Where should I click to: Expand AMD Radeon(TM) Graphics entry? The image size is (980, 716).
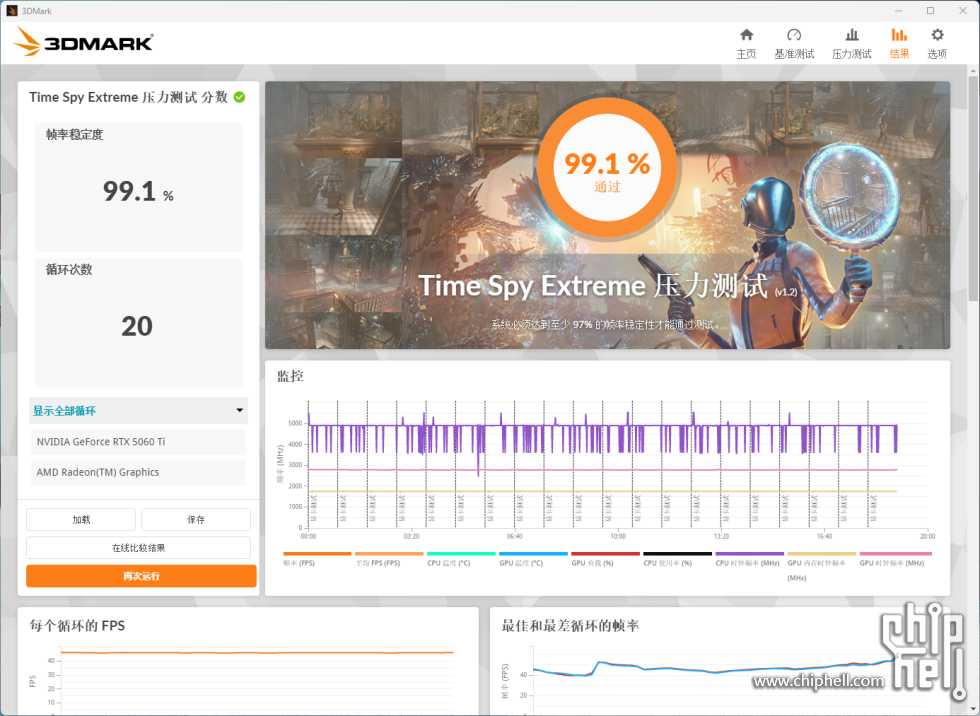click(139, 472)
